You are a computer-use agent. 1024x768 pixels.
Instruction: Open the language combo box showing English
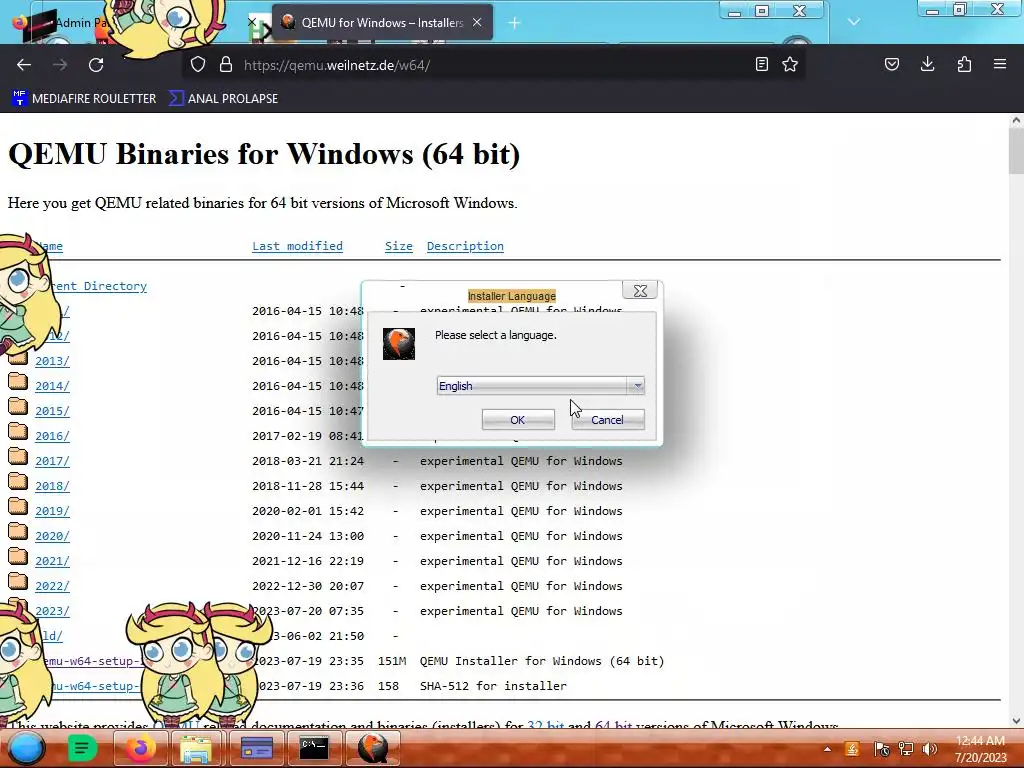tap(541, 386)
